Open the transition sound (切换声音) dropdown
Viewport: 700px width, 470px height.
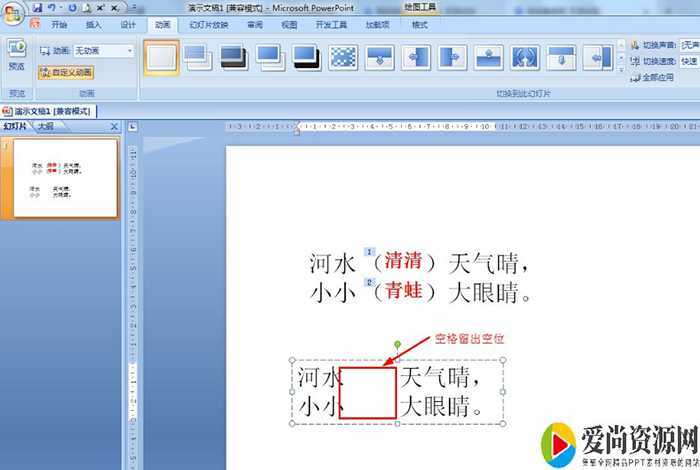(x=689, y=45)
